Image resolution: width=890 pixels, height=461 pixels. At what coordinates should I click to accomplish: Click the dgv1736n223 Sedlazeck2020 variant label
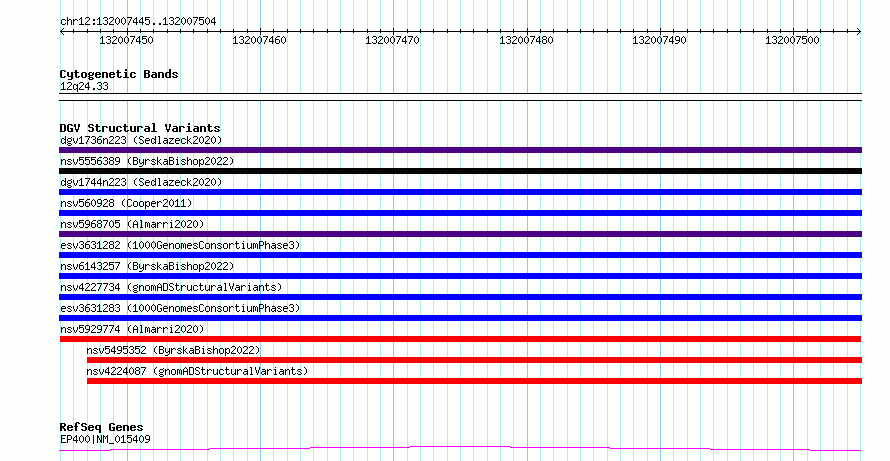141,140
